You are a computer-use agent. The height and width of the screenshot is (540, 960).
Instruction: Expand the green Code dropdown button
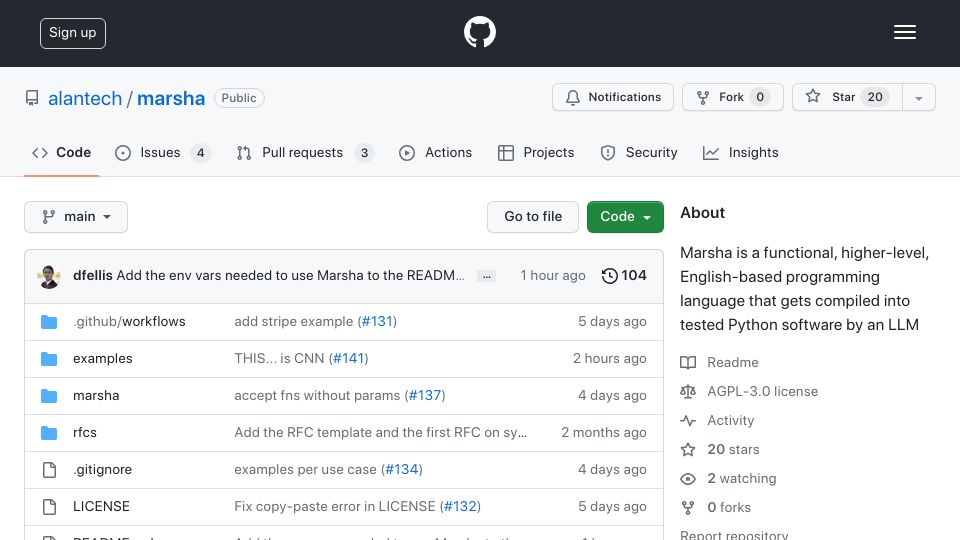tap(625, 217)
